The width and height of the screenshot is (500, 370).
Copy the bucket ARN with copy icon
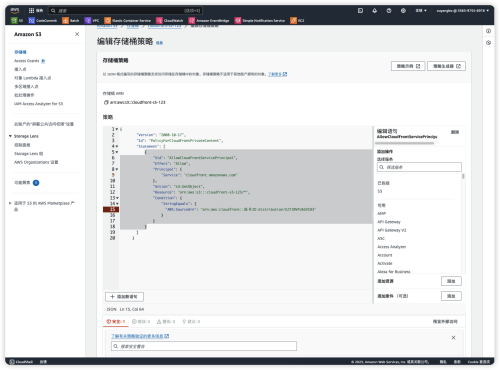[106, 102]
